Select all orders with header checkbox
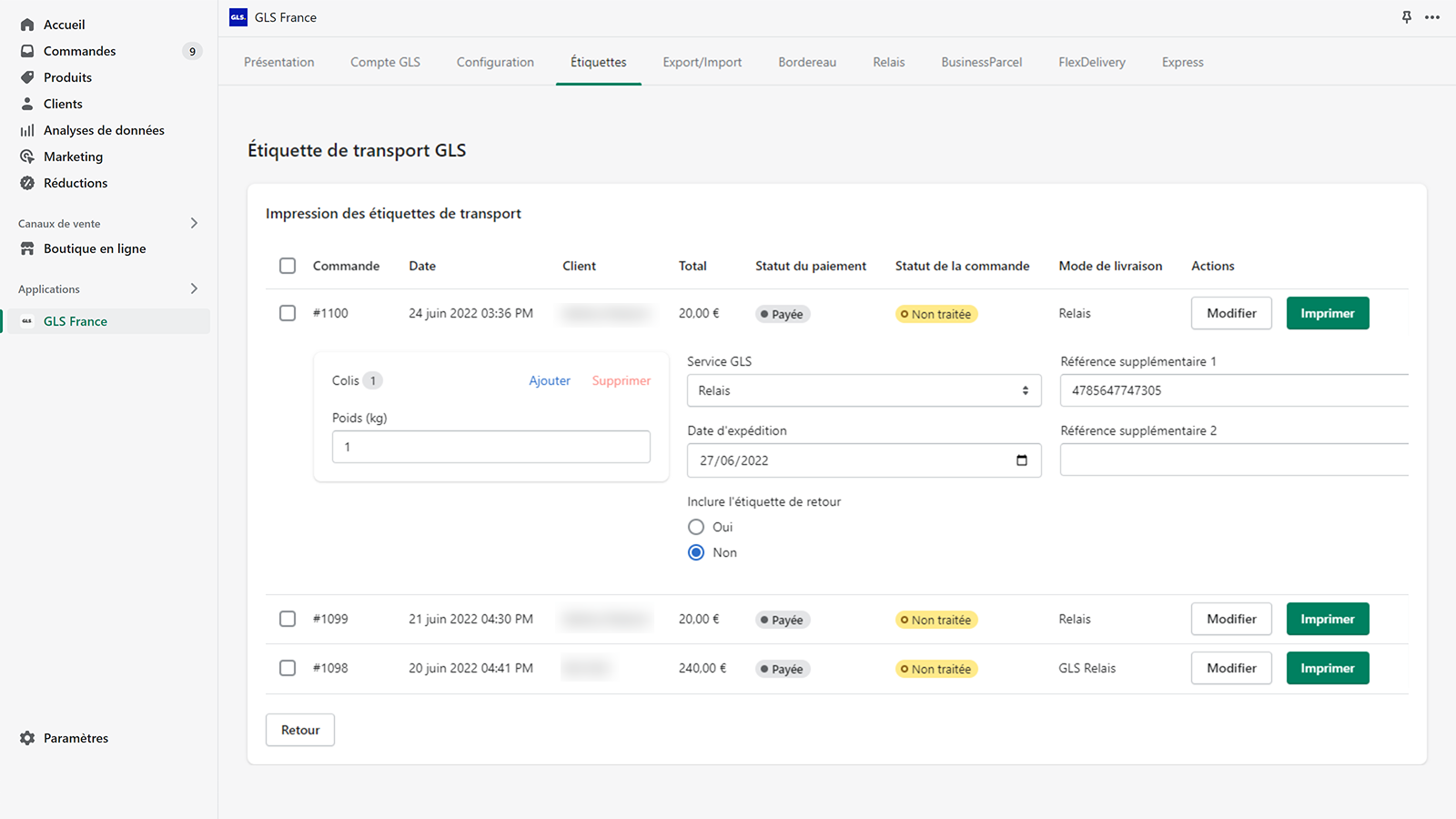1456x819 pixels. 288,266
